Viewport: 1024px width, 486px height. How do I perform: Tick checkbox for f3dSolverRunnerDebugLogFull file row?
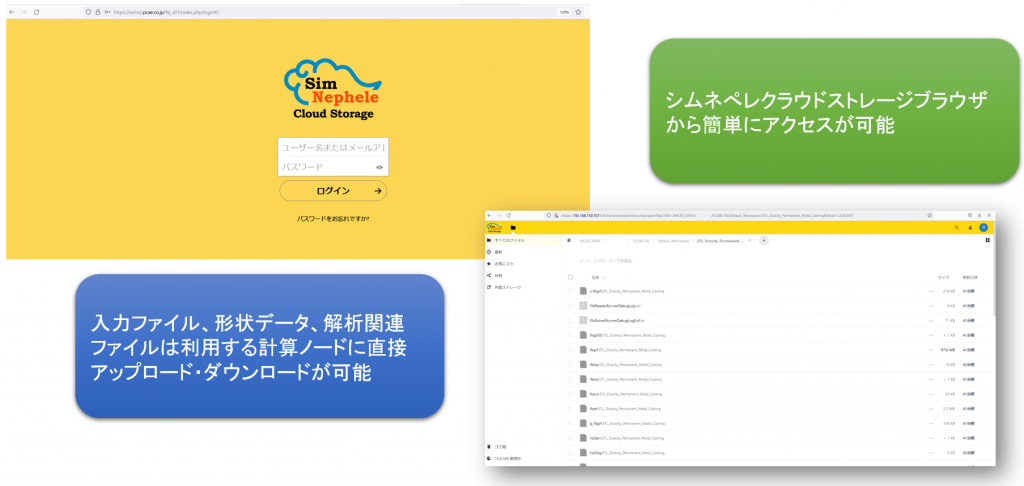coord(570,321)
